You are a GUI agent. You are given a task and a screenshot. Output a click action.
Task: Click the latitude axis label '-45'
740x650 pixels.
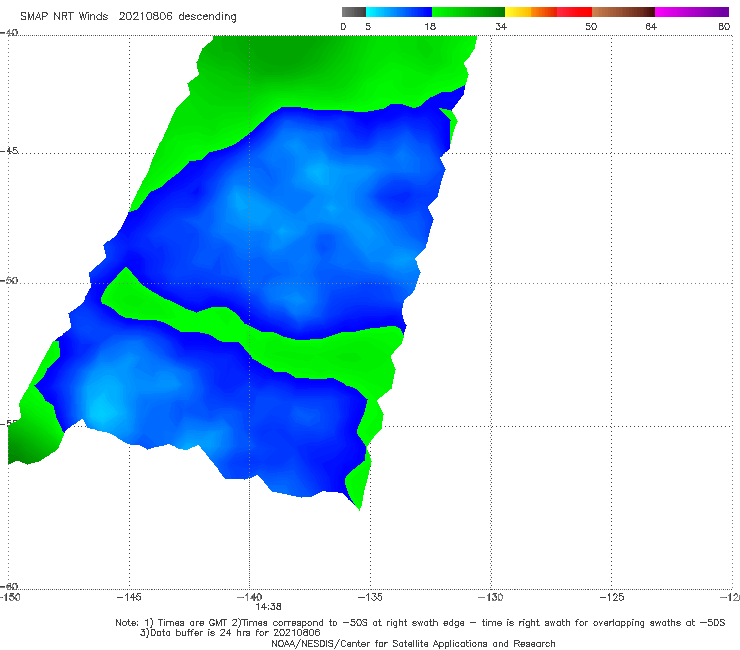pyautogui.click(x=9, y=151)
